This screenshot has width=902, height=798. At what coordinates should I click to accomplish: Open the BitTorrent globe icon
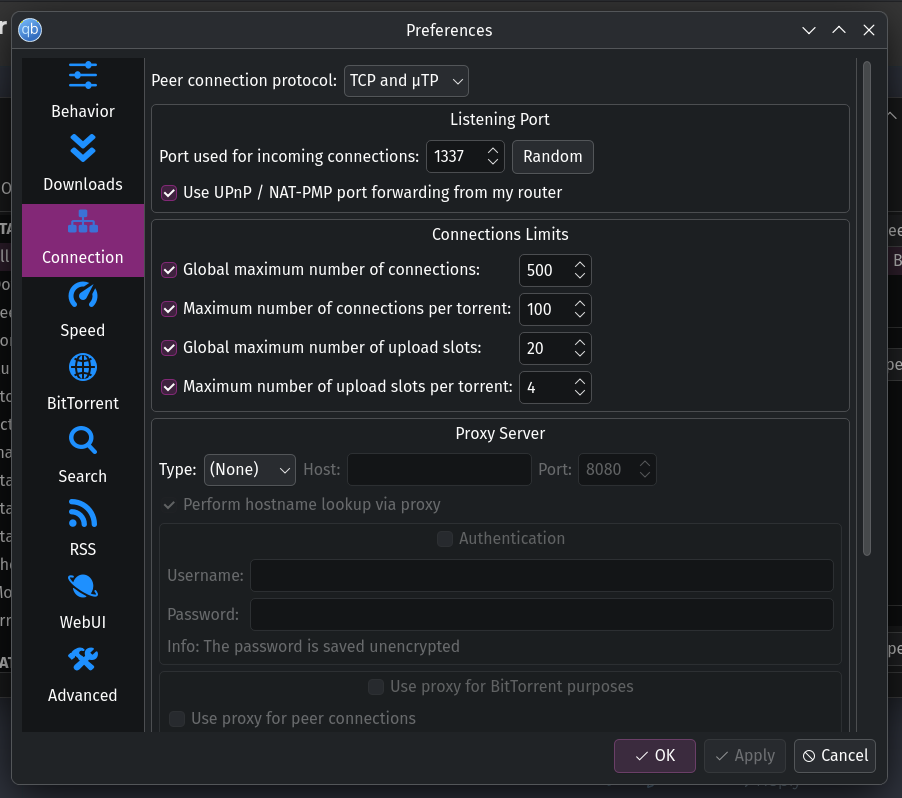coord(83,368)
